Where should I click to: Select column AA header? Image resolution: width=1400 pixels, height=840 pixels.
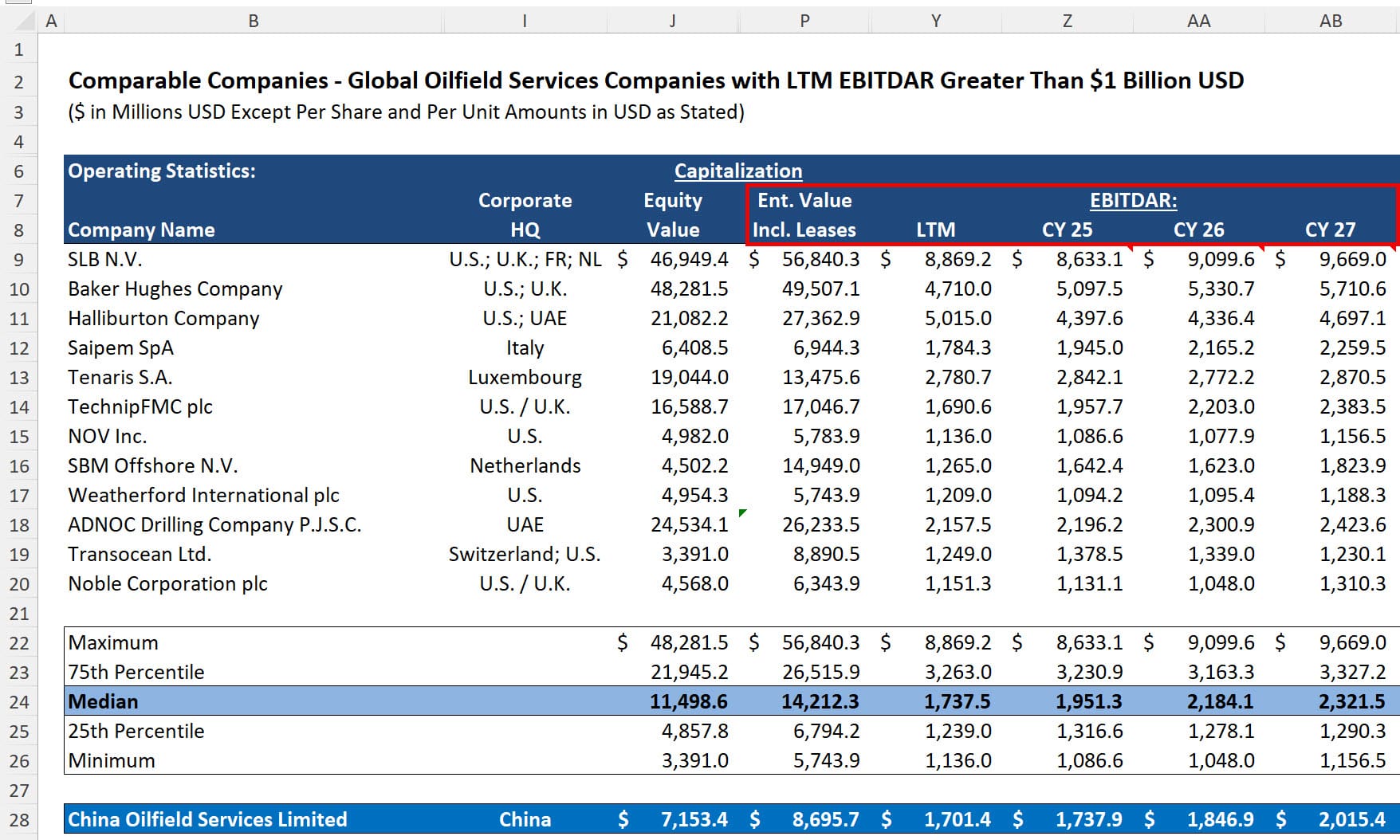click(1198, 21)
